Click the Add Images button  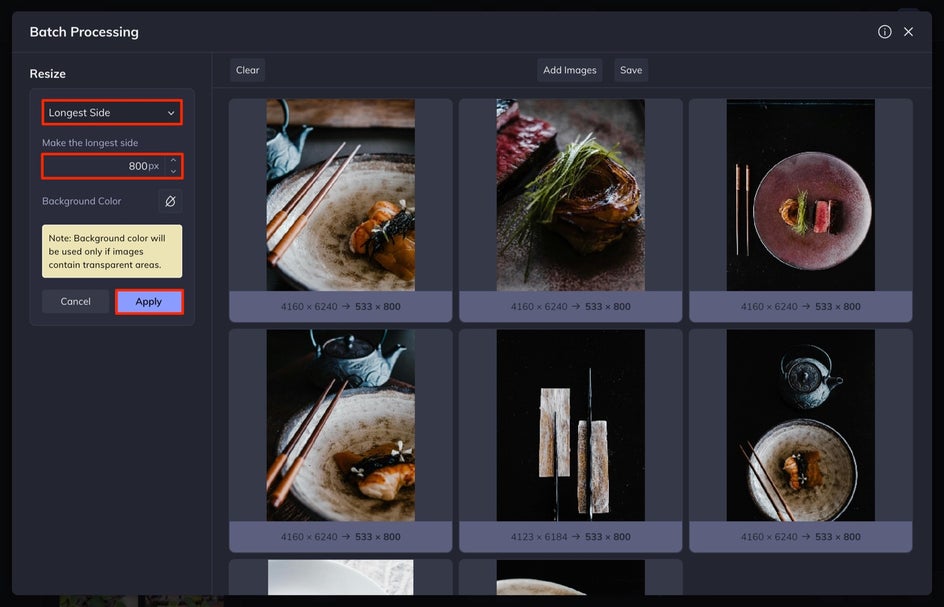click(570, 70)
